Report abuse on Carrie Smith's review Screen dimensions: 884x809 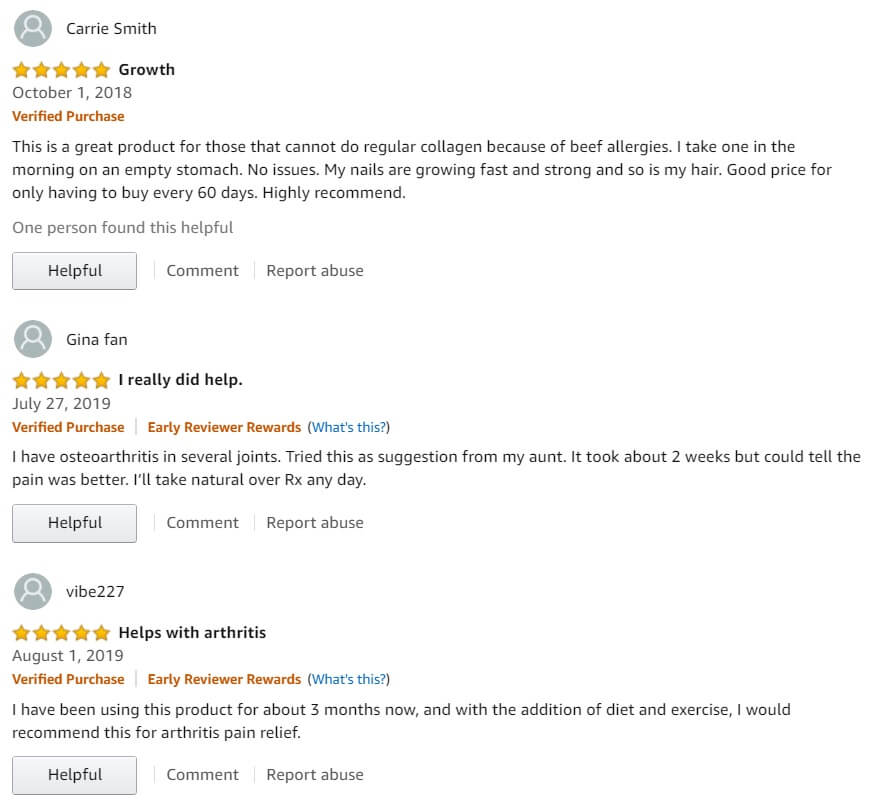coord(315,271)
